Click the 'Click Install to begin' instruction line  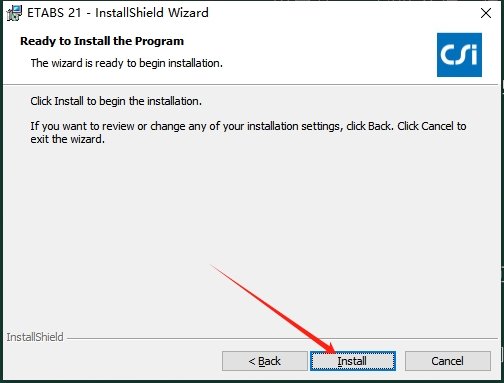(x=116, y=101)
